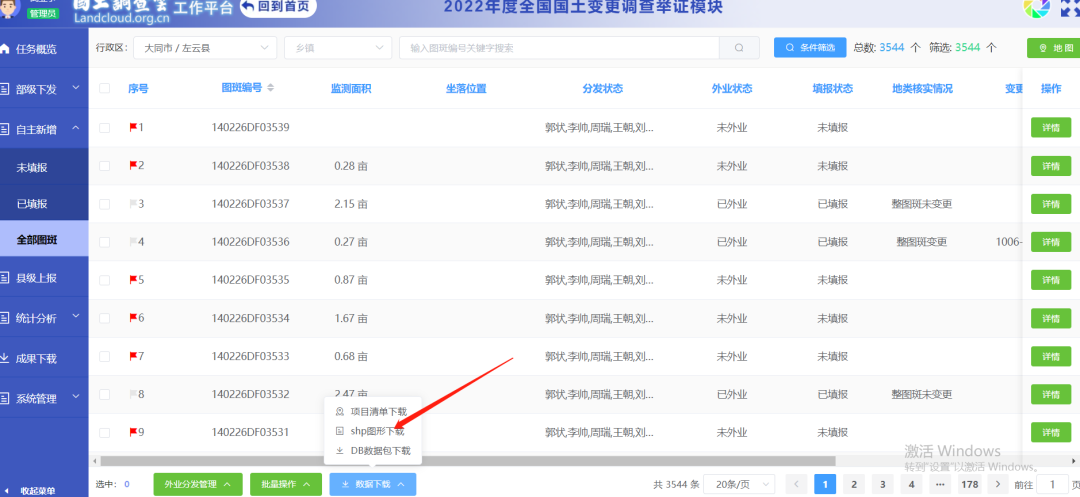This screenshot has height=497, width=1080.
Task: Expand the 乡镇 township dropdown
Action: [x=337, y=48]
